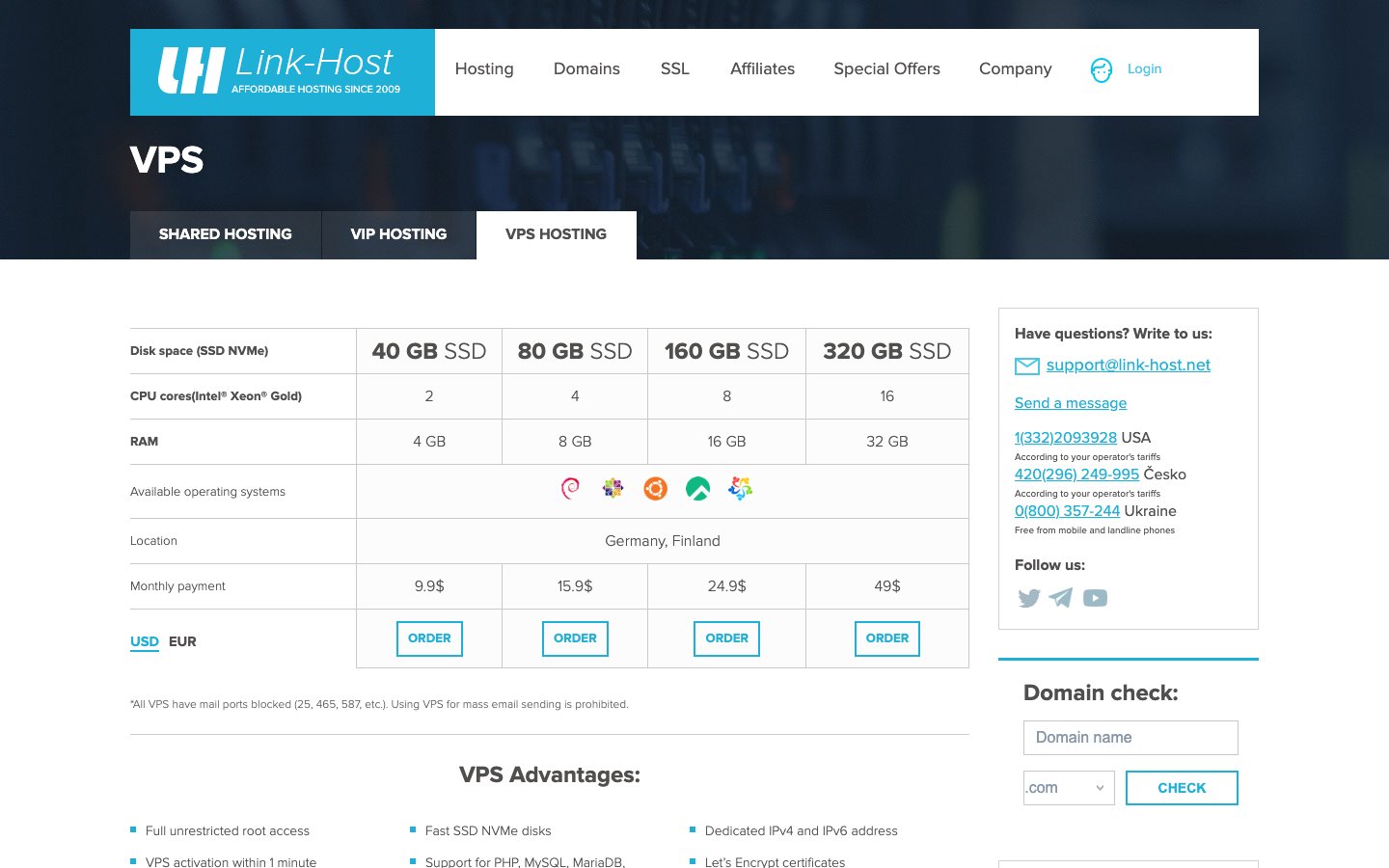Image resolution: width=1389 pixels, height=868 pixels.
Task: Click the Germany, Finland location cell
Action: 663,541
